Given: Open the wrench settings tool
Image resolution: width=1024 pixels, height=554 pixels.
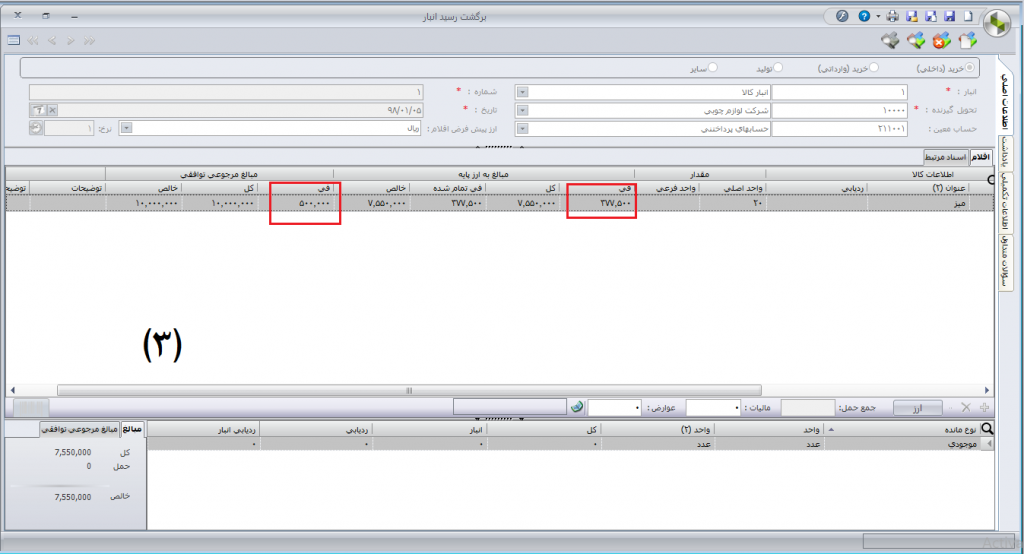Looking at the screenshot, I should tap(842, 16).
